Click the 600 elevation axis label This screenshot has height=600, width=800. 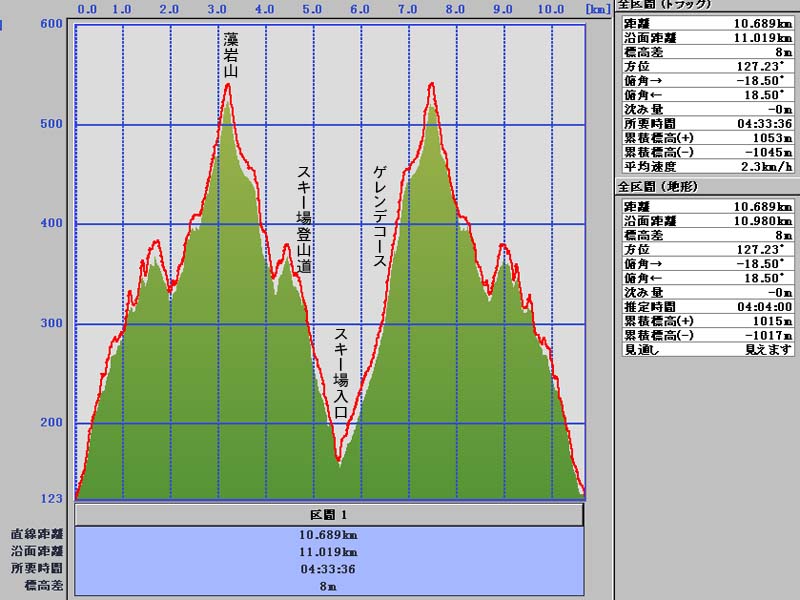[x=51, y=24]
